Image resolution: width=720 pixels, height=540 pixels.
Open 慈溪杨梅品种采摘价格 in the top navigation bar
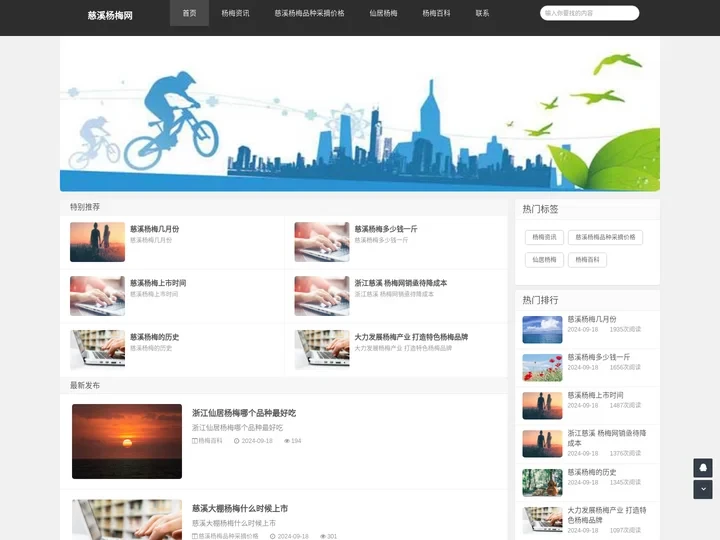point(309,13)
